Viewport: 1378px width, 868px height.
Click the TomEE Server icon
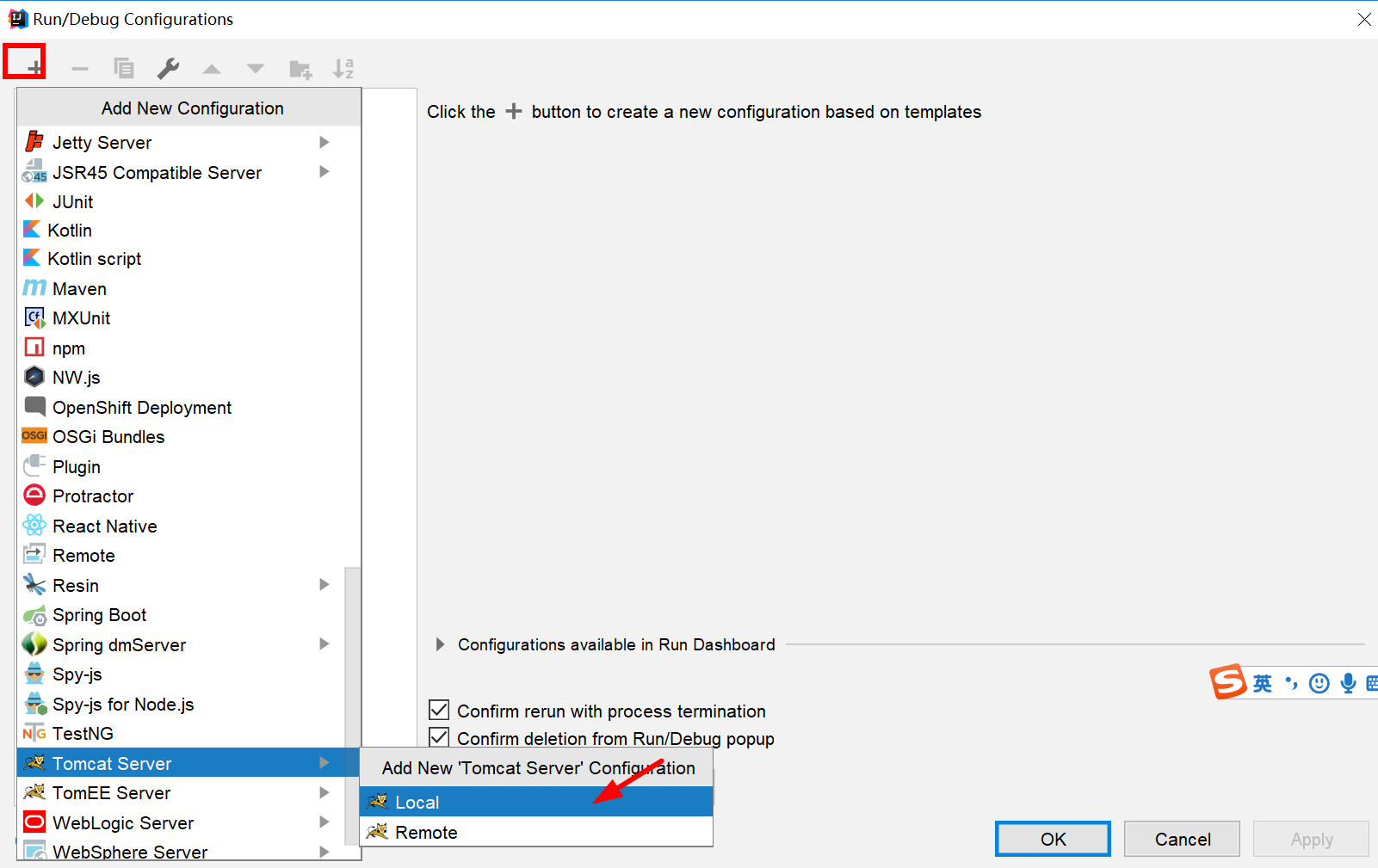[34, 791]
